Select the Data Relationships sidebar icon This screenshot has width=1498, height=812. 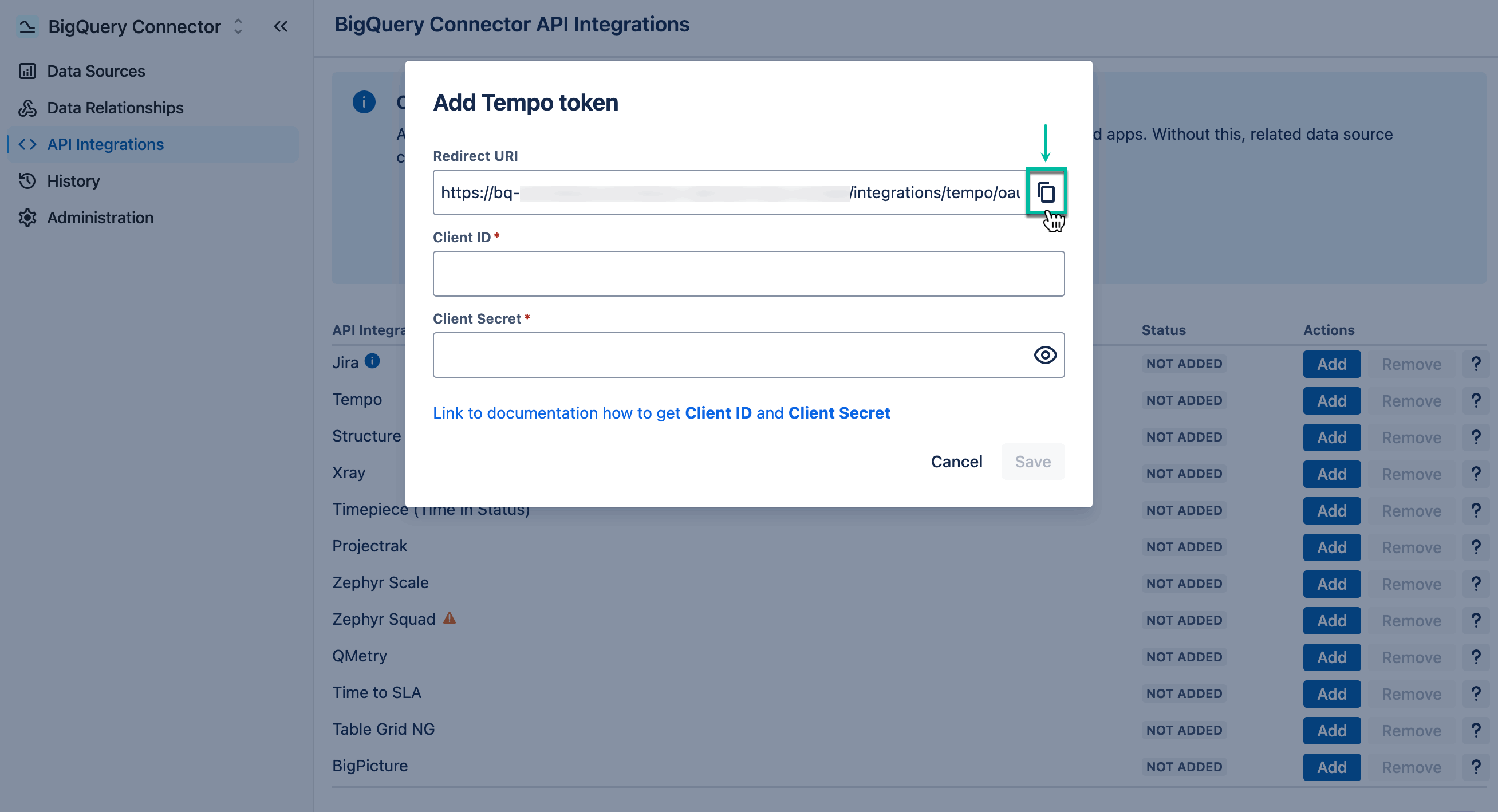point(27,108)
